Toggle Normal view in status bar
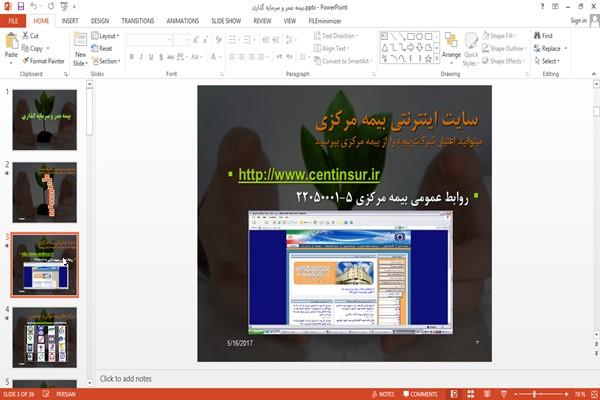This screenshot has height=400, width=600. (454, 394)
